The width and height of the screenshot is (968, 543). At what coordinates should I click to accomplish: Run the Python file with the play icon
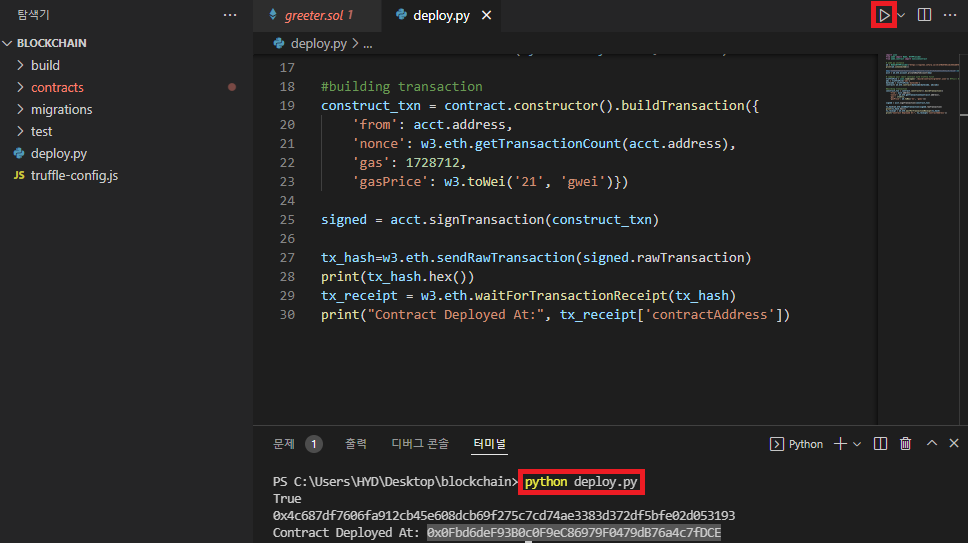[x=884, y=15]
